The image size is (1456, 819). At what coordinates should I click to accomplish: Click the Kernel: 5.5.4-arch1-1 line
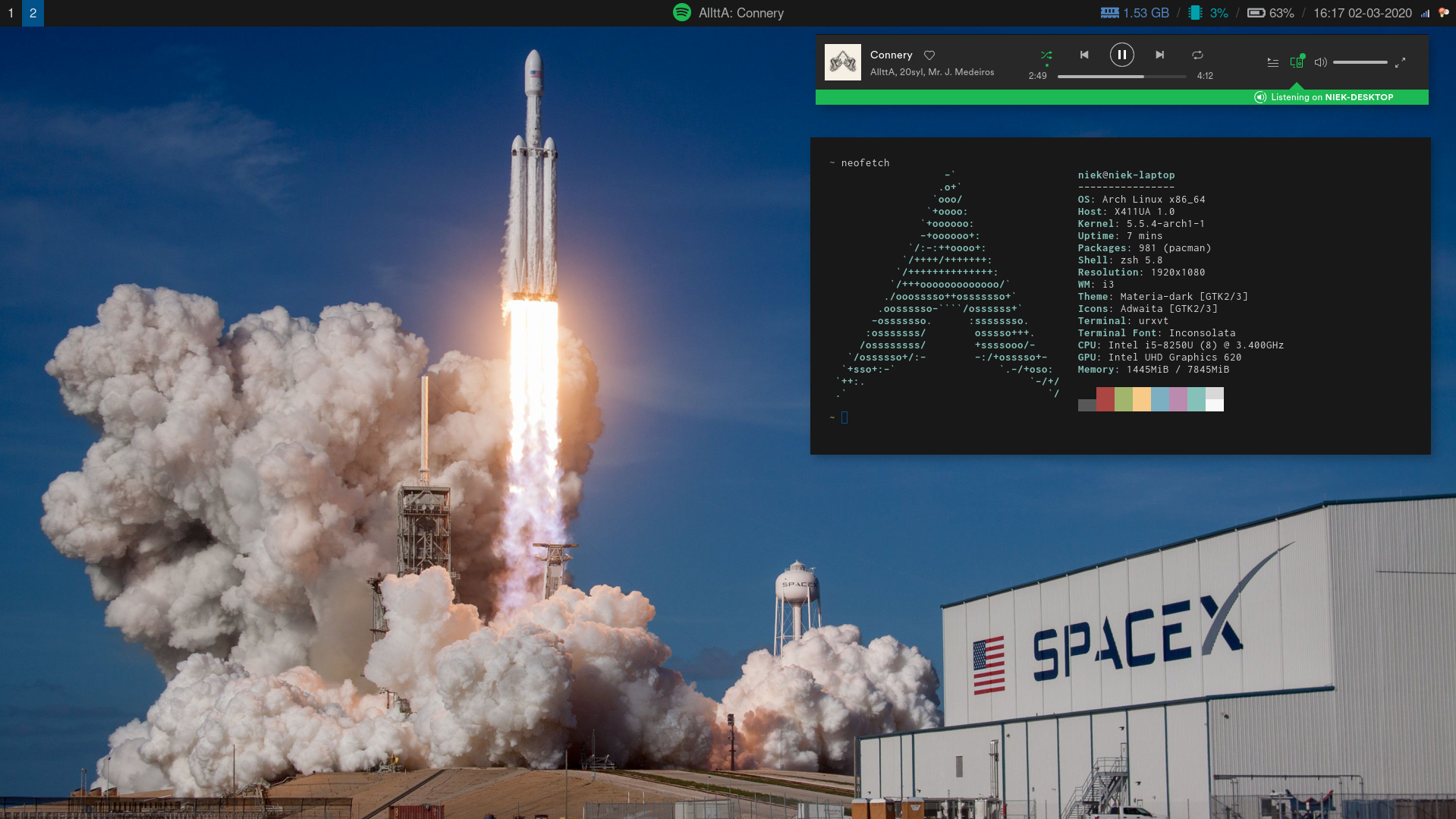pyautogui.click(x=1141, y=223)
